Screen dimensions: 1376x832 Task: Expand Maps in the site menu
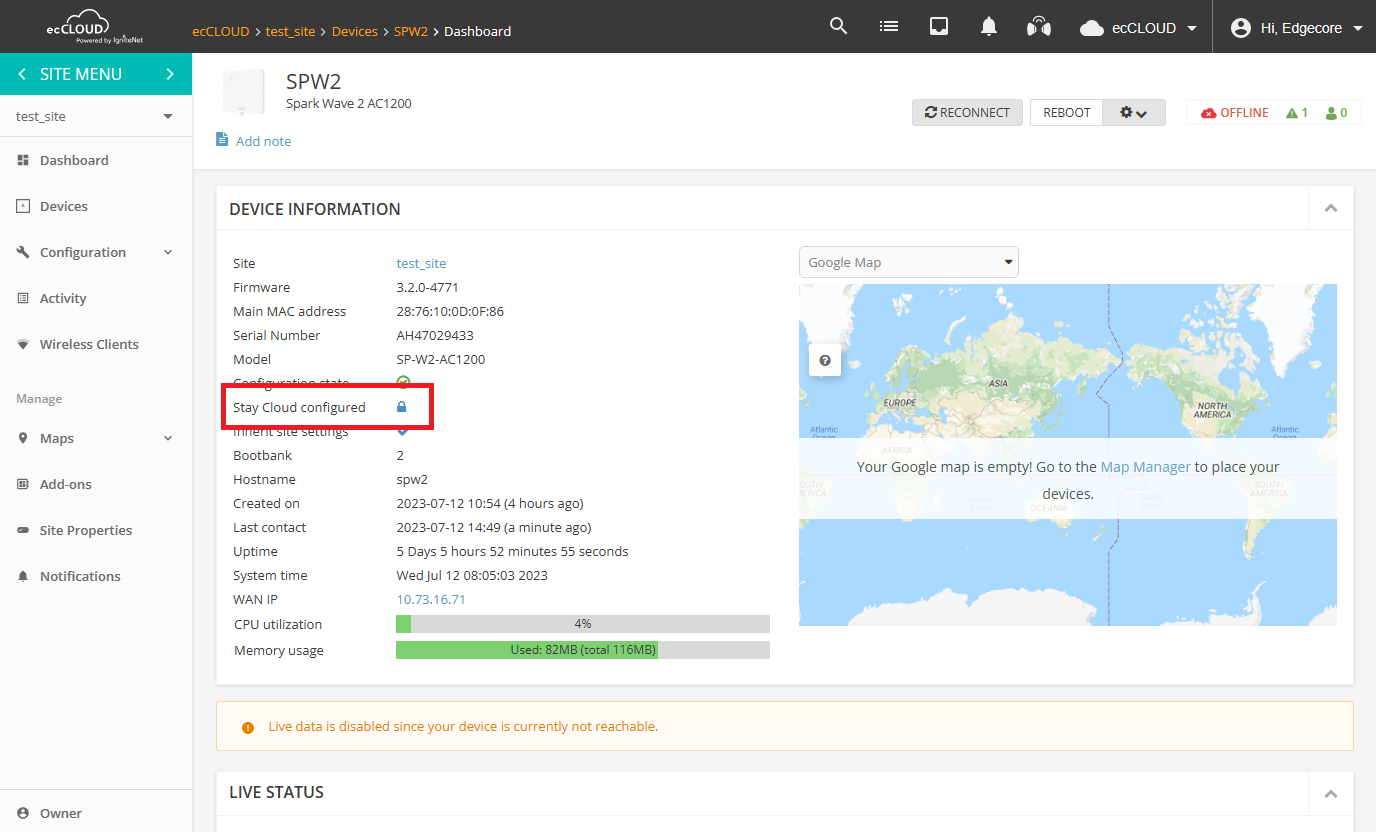click(x=96, y=438)
